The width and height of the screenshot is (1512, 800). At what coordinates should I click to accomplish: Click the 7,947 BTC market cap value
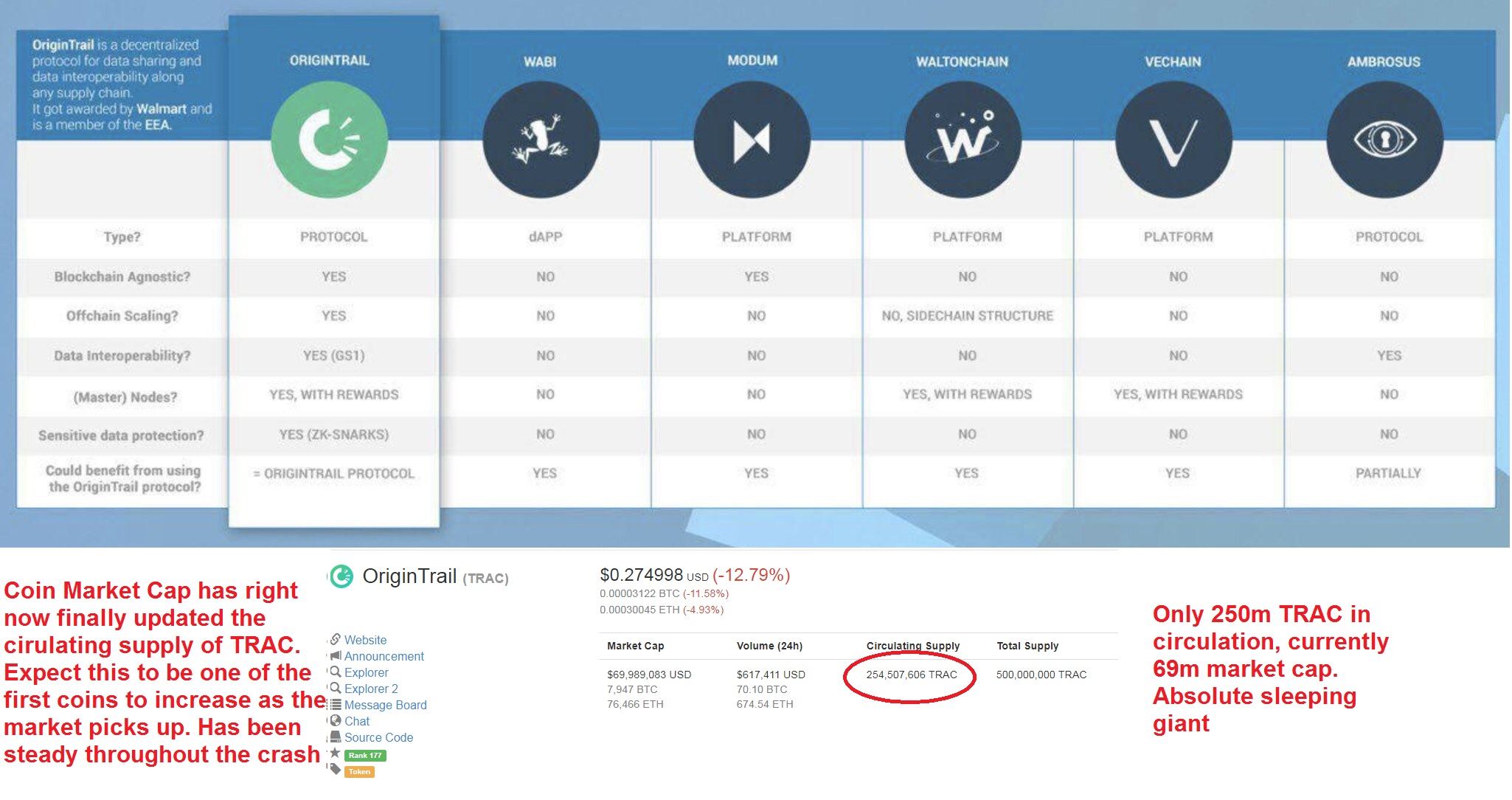pyautogui.click(x=632, y=689)
